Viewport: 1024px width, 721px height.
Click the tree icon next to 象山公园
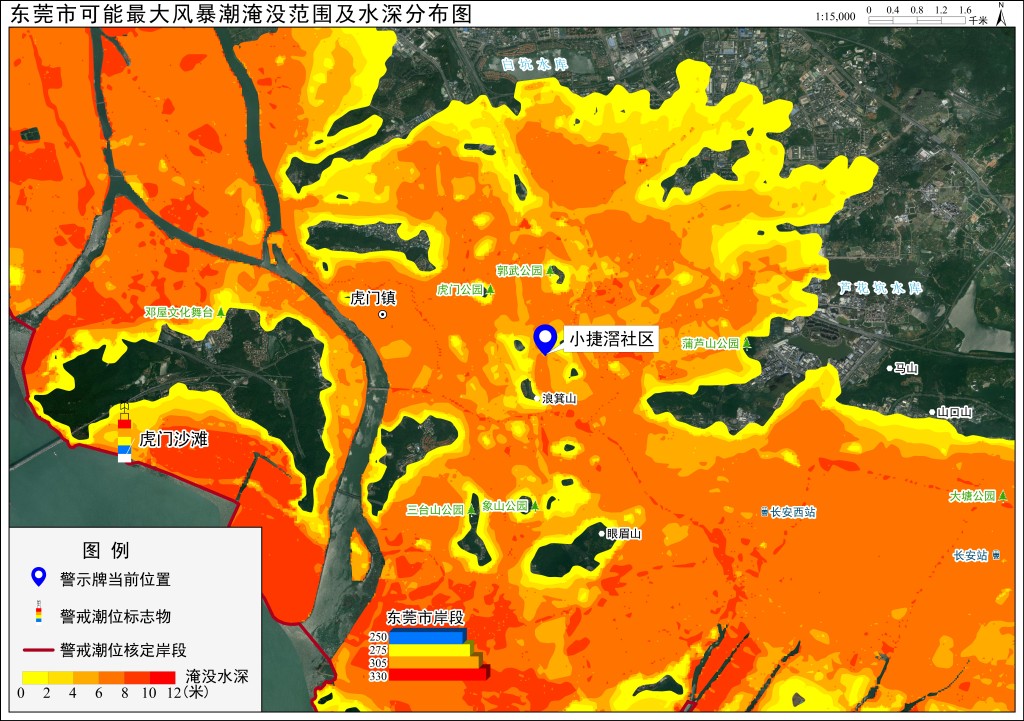pyautogui.click(x=534, y=505)
